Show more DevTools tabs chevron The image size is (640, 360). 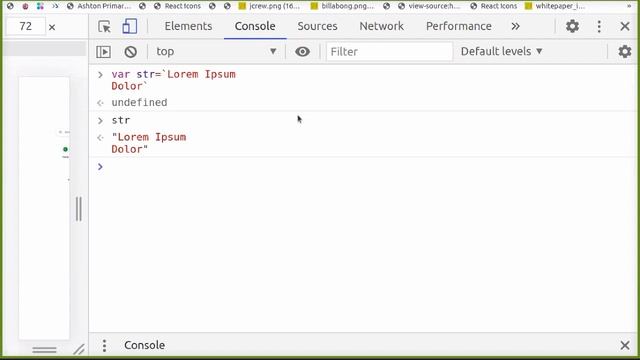516,27
